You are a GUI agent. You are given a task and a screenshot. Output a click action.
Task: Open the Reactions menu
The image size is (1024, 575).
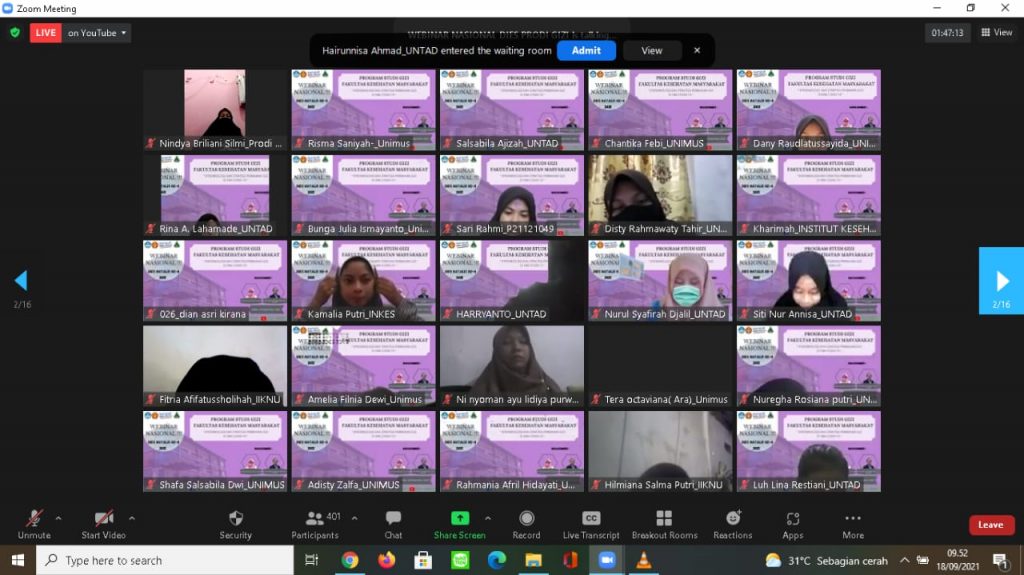pos(733,518)
